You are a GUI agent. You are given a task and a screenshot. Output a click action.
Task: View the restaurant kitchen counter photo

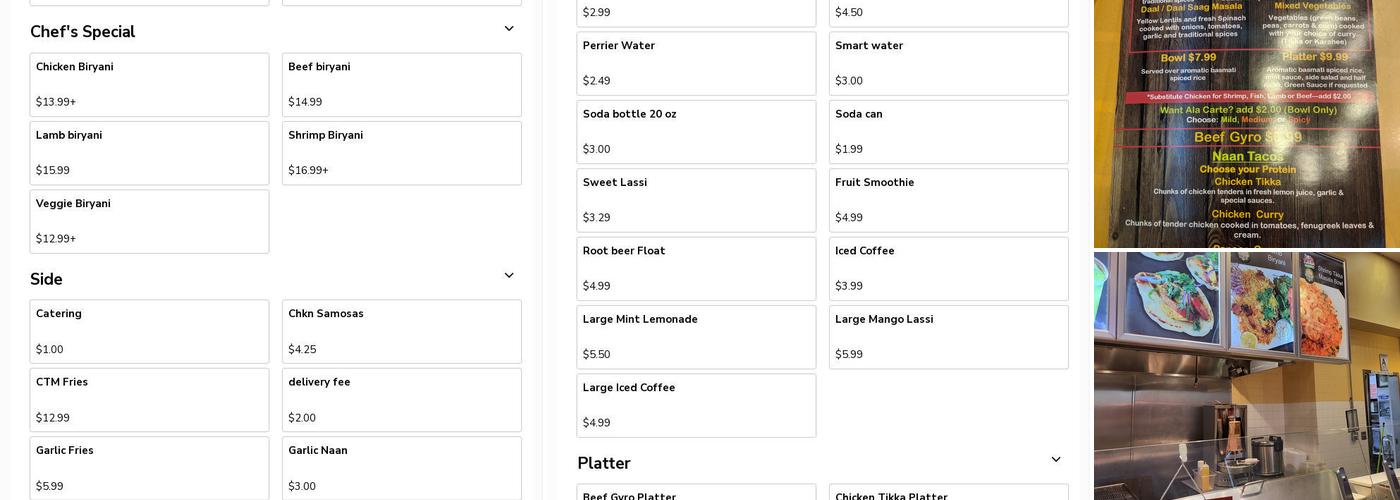1246,378
